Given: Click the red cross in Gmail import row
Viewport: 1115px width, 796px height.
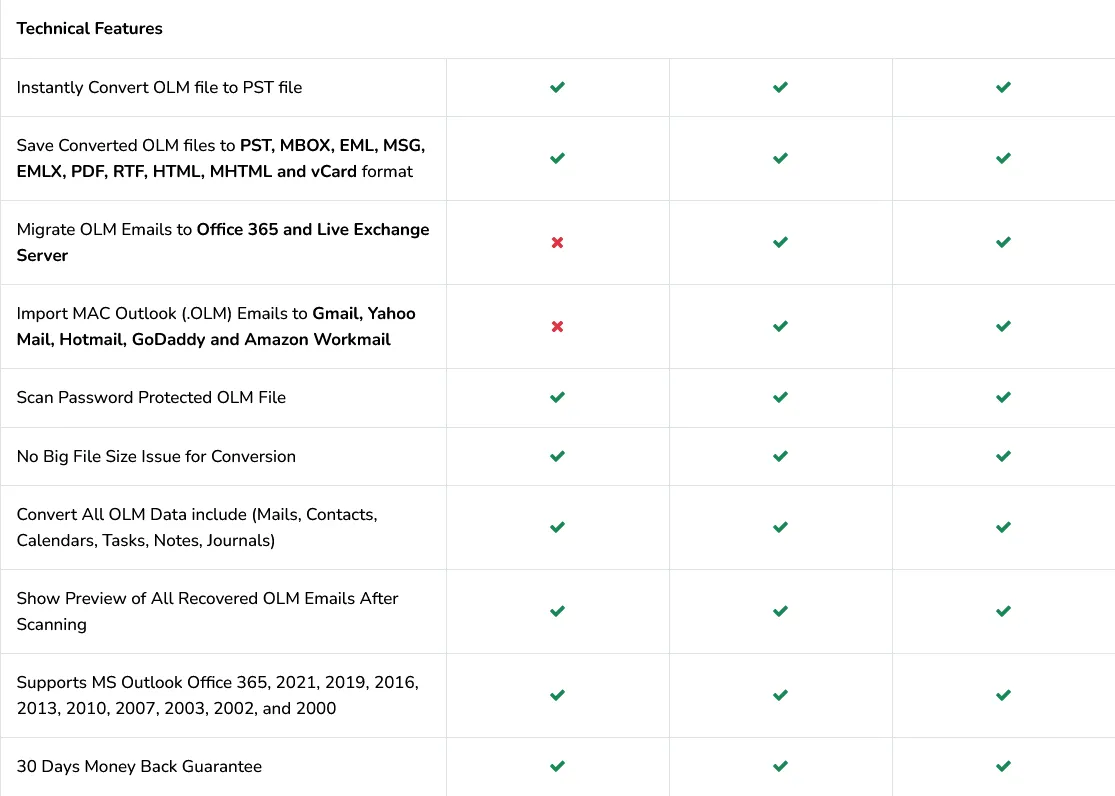Looking at the screenshot, I should [x=557, y=326].
